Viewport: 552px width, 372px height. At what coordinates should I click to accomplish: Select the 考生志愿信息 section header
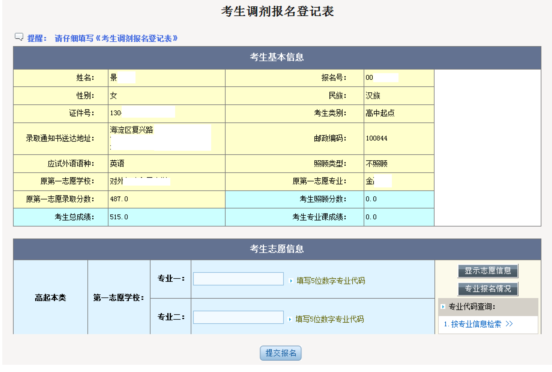[277, 249]
